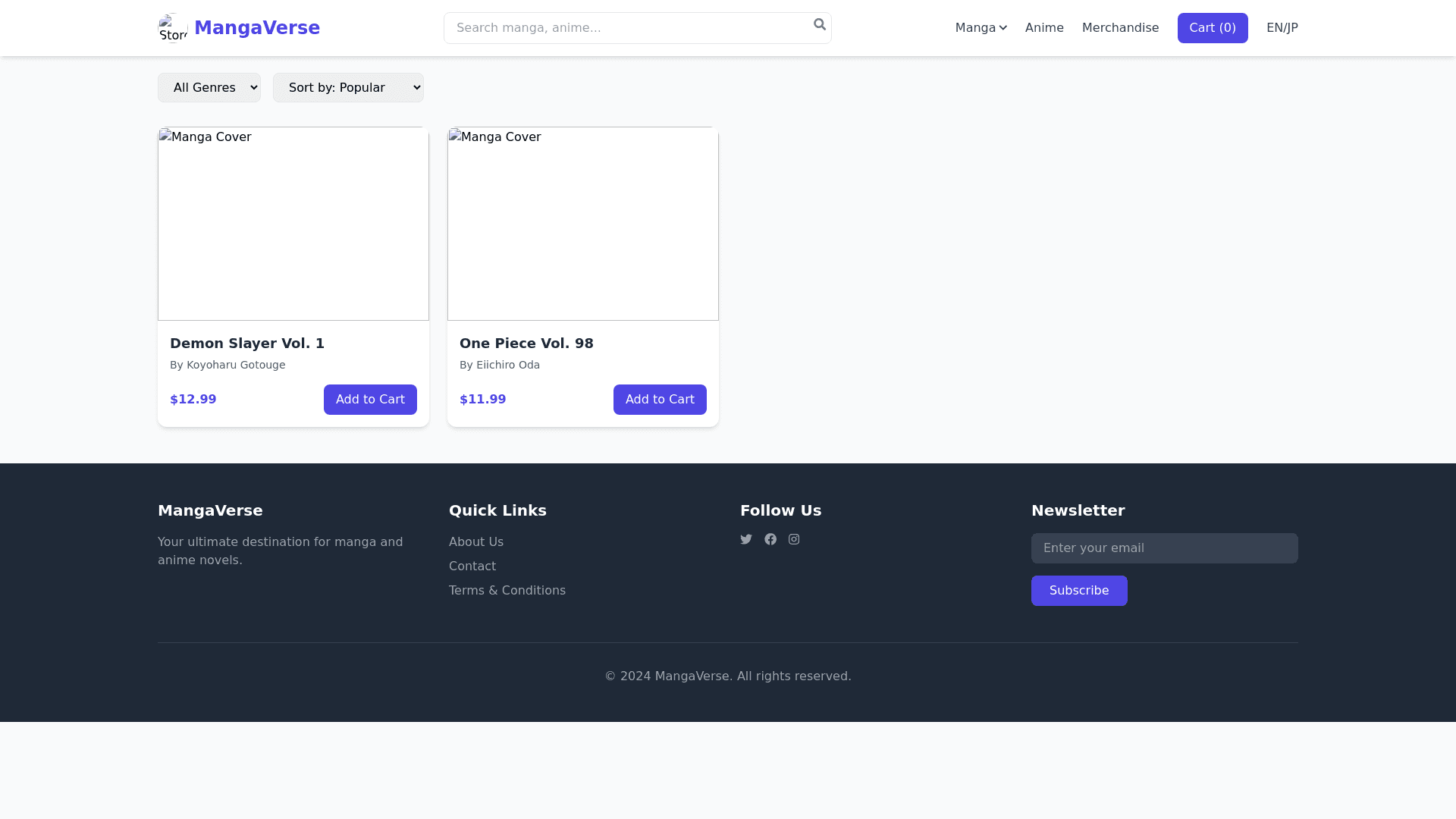This screenshot has height=819, width=1456.
Task: Open the All Genres dropdown
Action: pyautogui.click(x=209, y=88)
